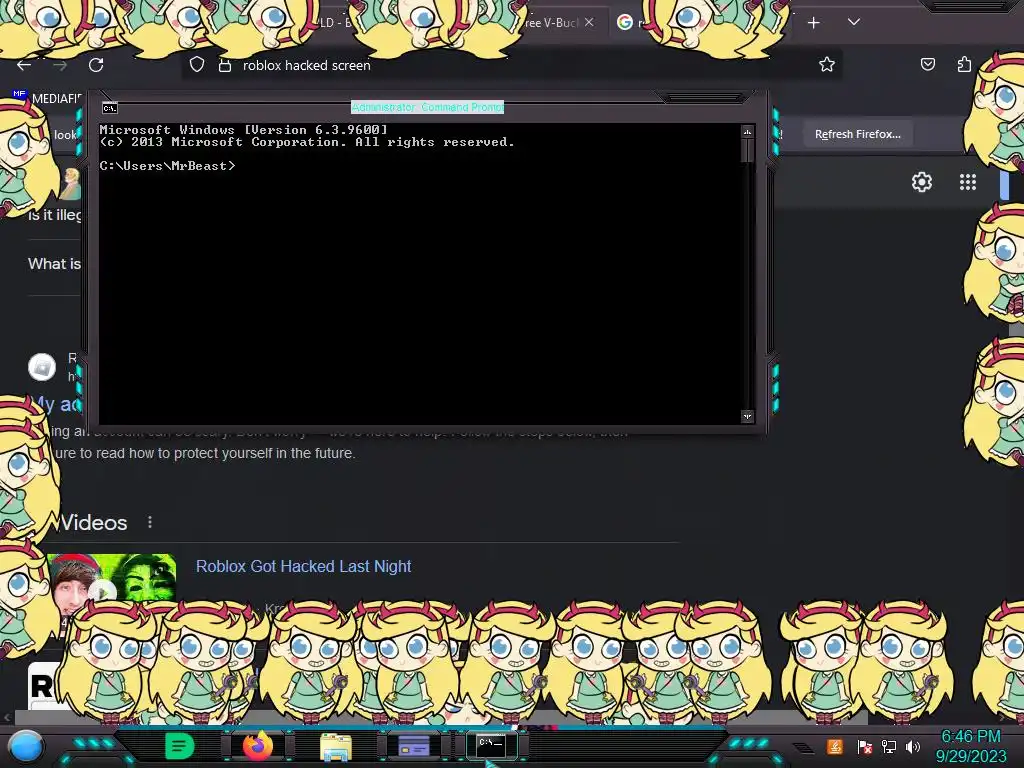This screenshot has height=768, width=1024.
Task: Open 'Roblox Got Hacked Last Night' video link
Action: pos(304,566)
